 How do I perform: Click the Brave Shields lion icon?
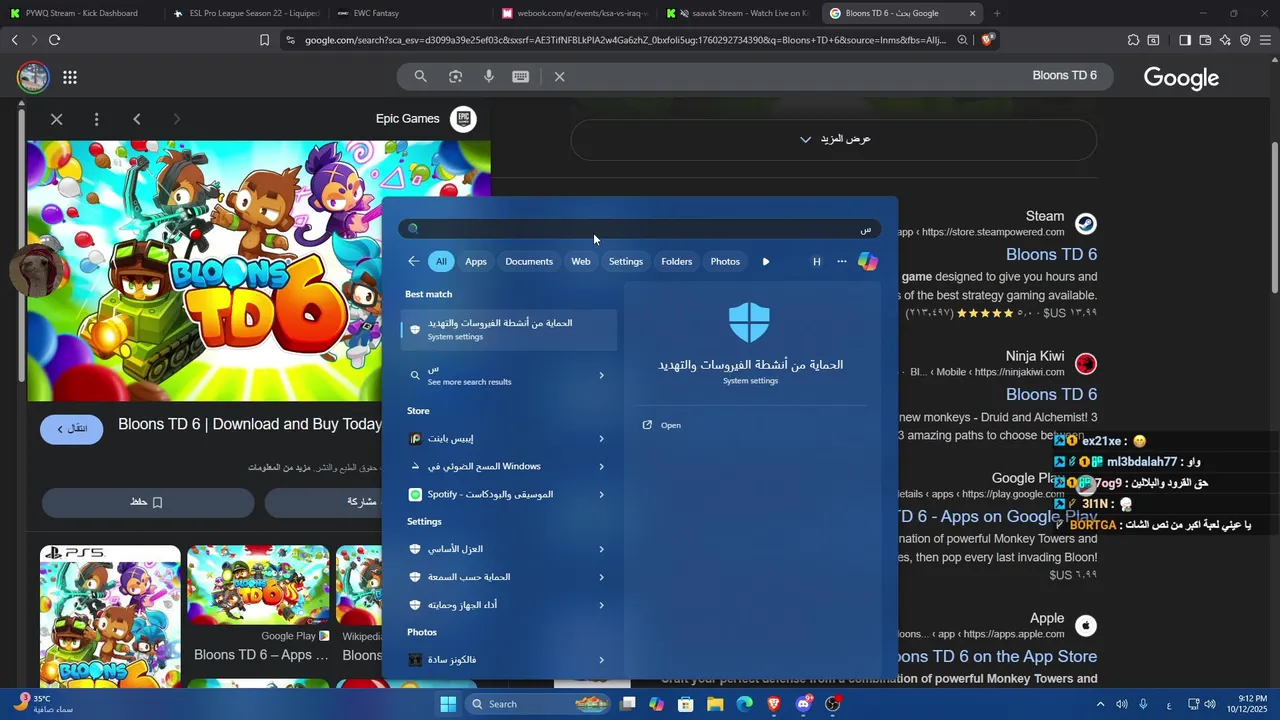[x=988, y=40]
